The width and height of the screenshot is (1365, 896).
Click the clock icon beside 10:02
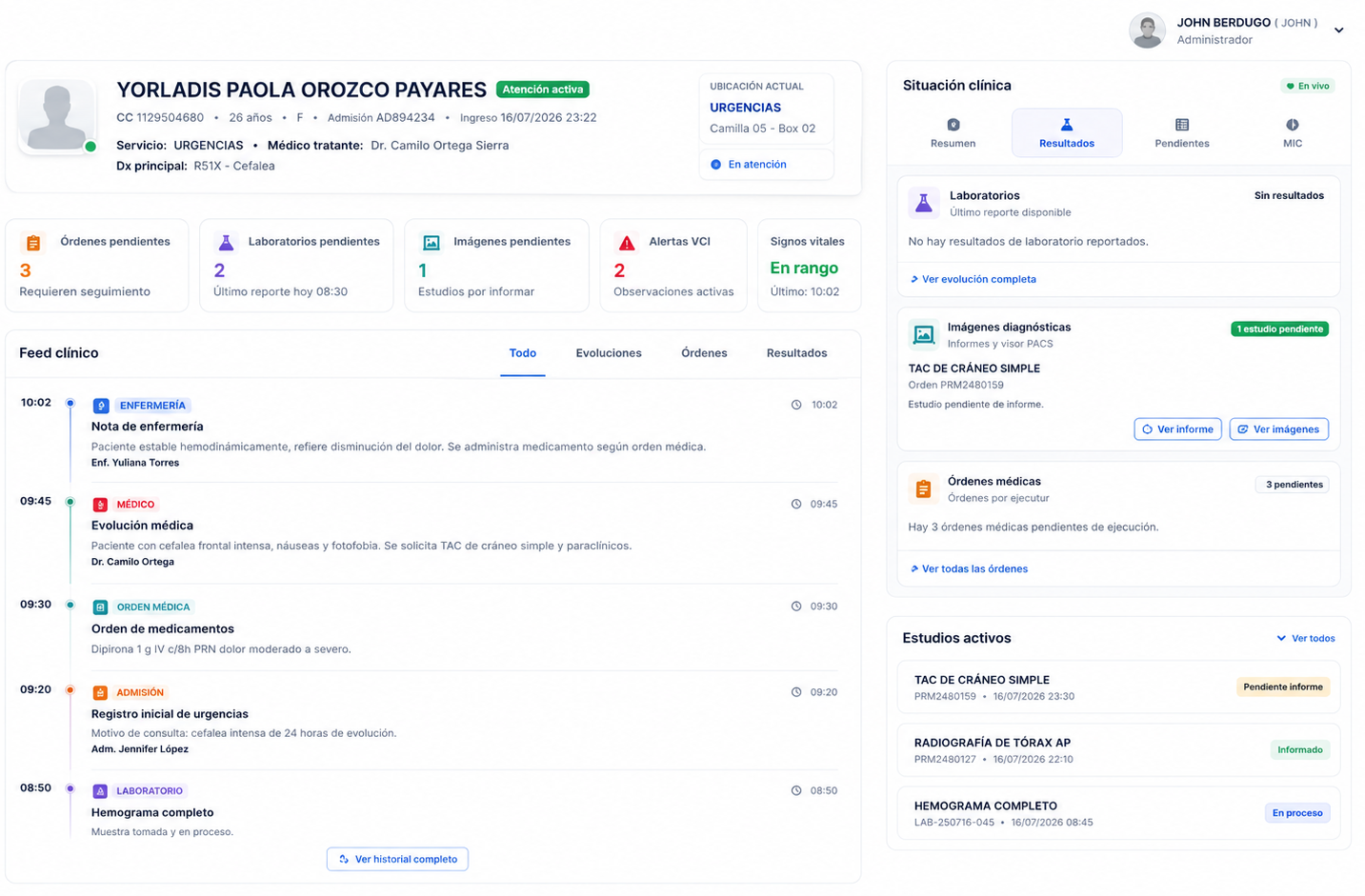point(796,405)
